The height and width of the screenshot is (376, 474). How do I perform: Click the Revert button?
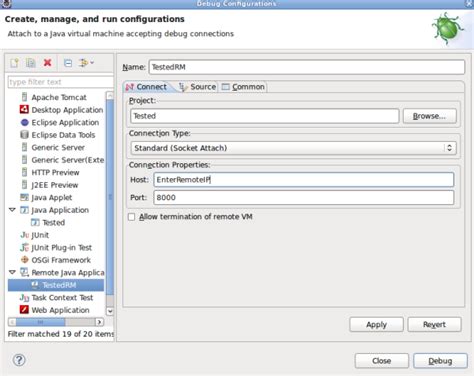click(x=434, y=324)
